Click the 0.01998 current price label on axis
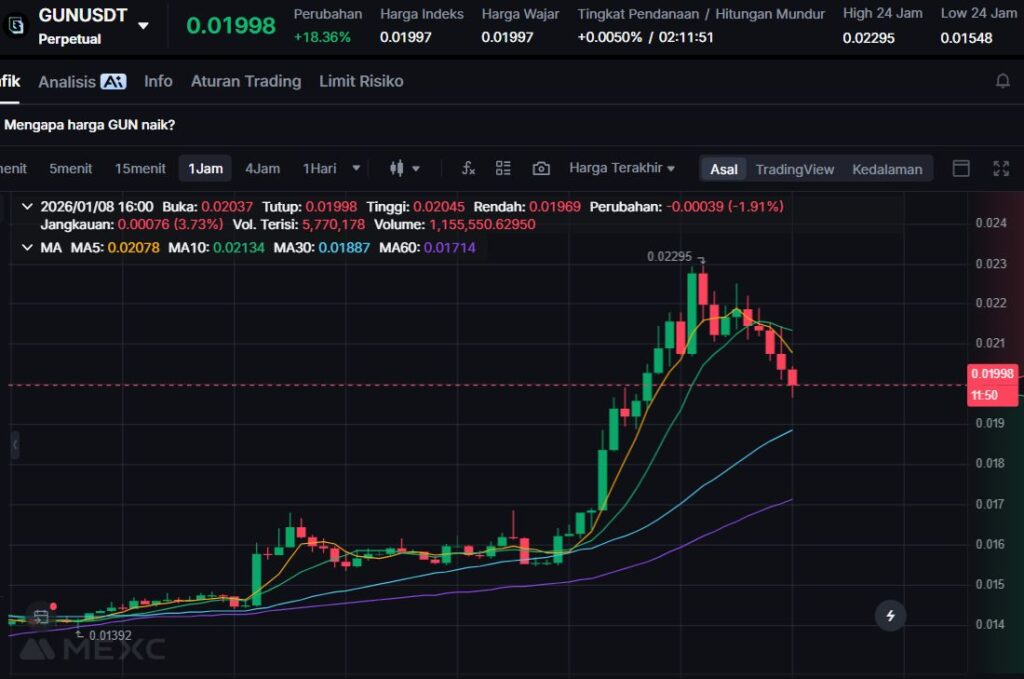1024x679 pixels. coord(992,374)
